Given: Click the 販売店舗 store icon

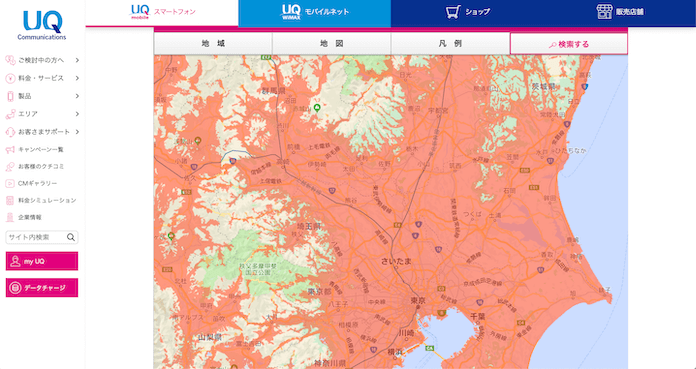Looking at the screenshot, I should 604,12.
